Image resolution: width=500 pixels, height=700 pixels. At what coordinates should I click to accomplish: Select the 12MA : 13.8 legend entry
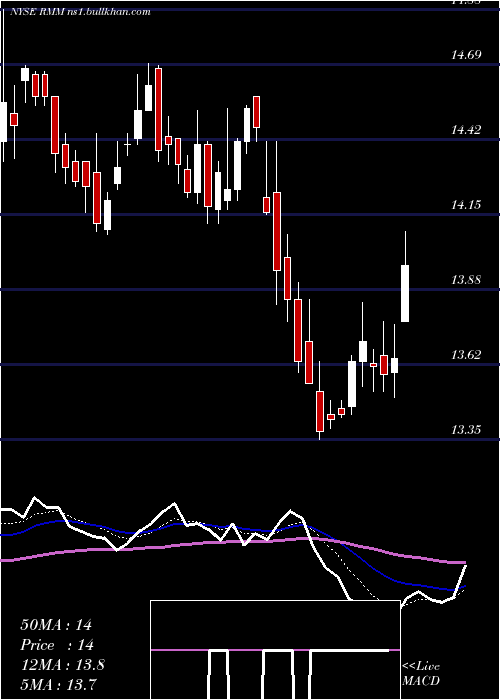pos(62,665)
